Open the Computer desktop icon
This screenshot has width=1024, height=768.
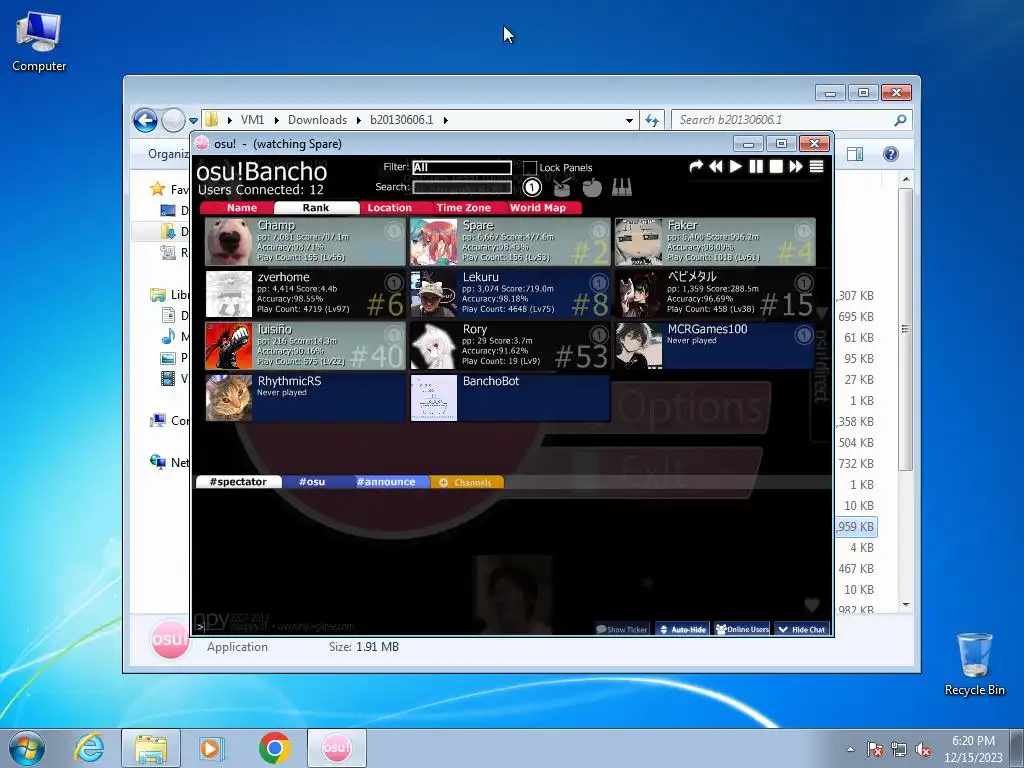pyautogui.click(x=39, y=40)
